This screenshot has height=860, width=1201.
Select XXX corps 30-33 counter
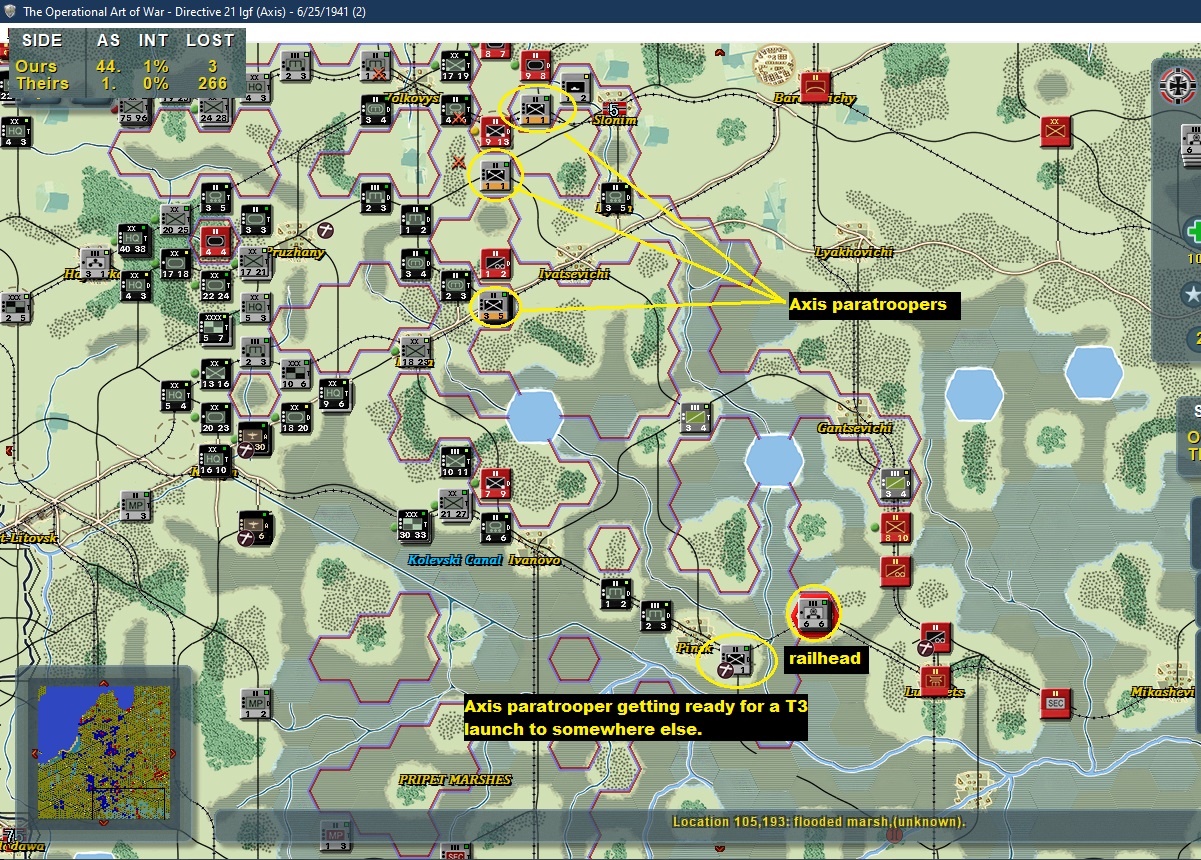coord(414,526)
